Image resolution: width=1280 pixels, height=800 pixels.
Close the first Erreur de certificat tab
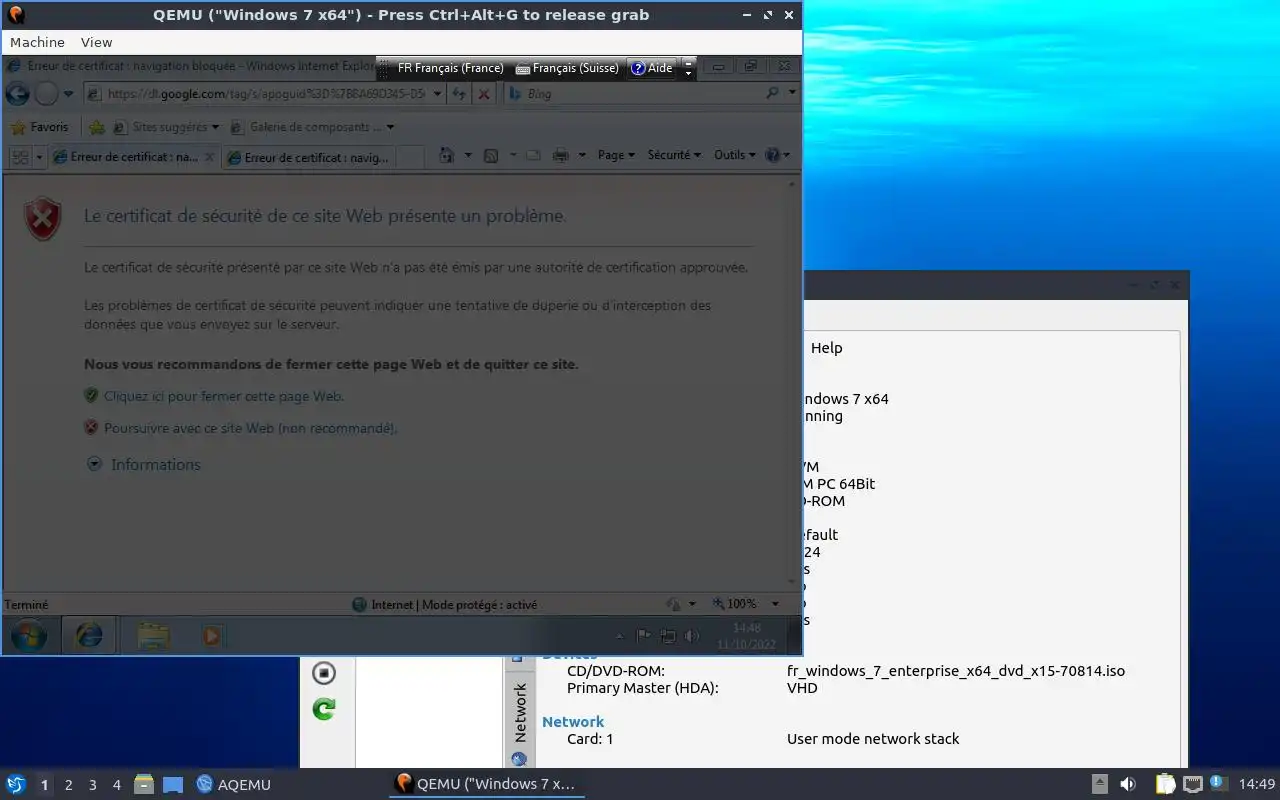tap(209, 157)
